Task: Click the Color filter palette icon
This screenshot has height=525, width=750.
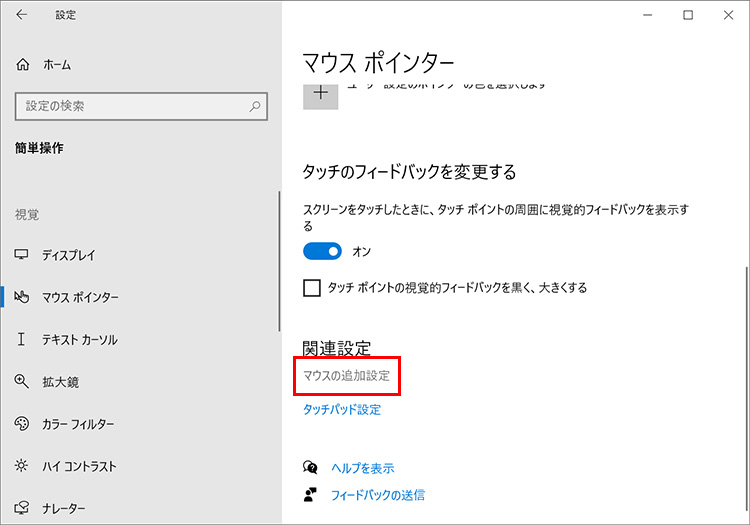Action: (x=22, y=424)
